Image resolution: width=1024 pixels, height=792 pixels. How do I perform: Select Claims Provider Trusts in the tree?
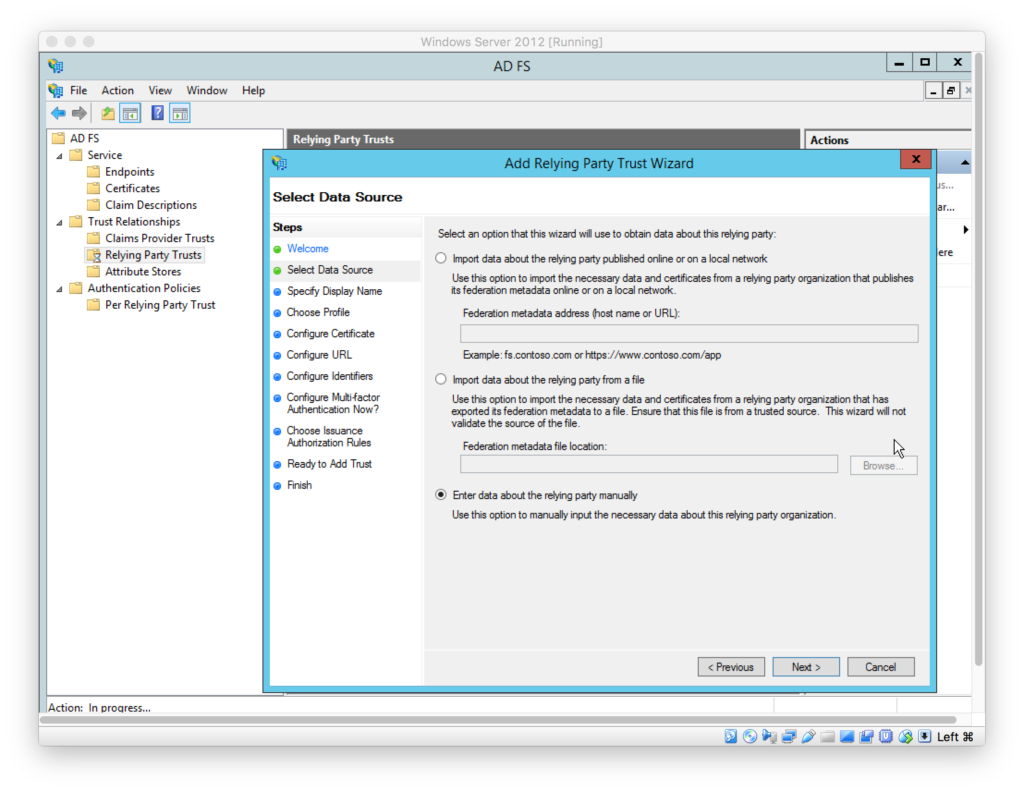pyautogui.click(x=159, y=238)
